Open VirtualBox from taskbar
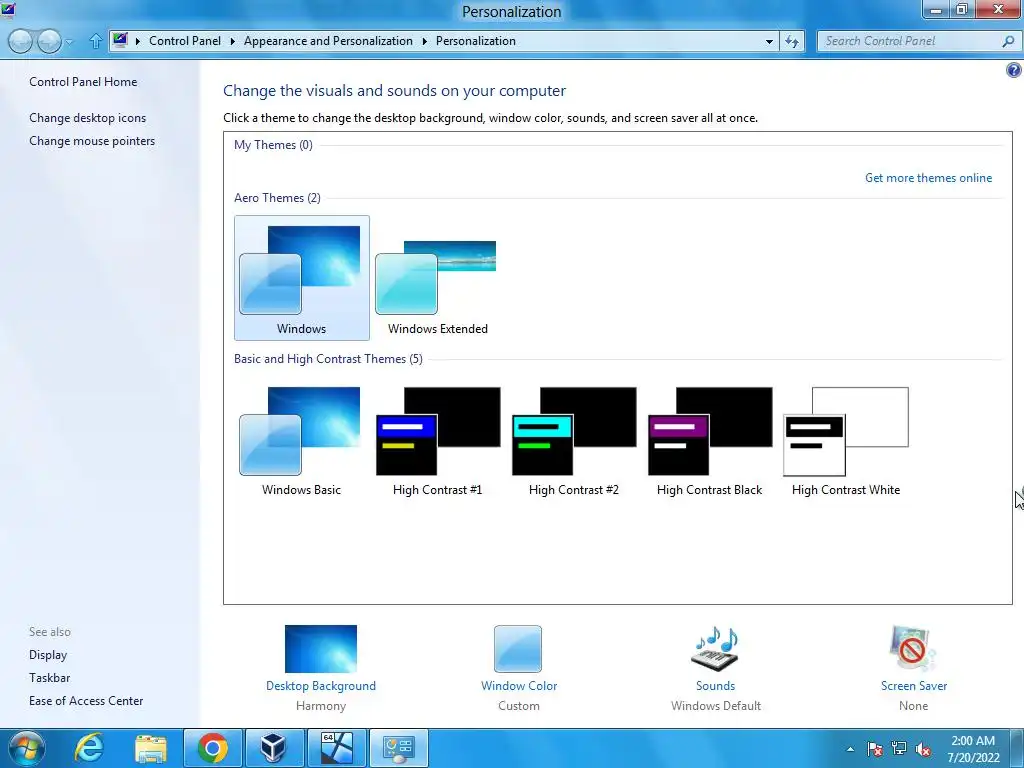1024x768 pixels. tap(274, 748)
